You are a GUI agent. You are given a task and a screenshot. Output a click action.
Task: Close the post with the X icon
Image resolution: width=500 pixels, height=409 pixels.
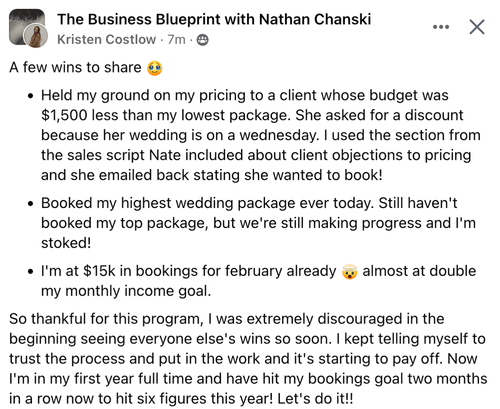(477, 27)
